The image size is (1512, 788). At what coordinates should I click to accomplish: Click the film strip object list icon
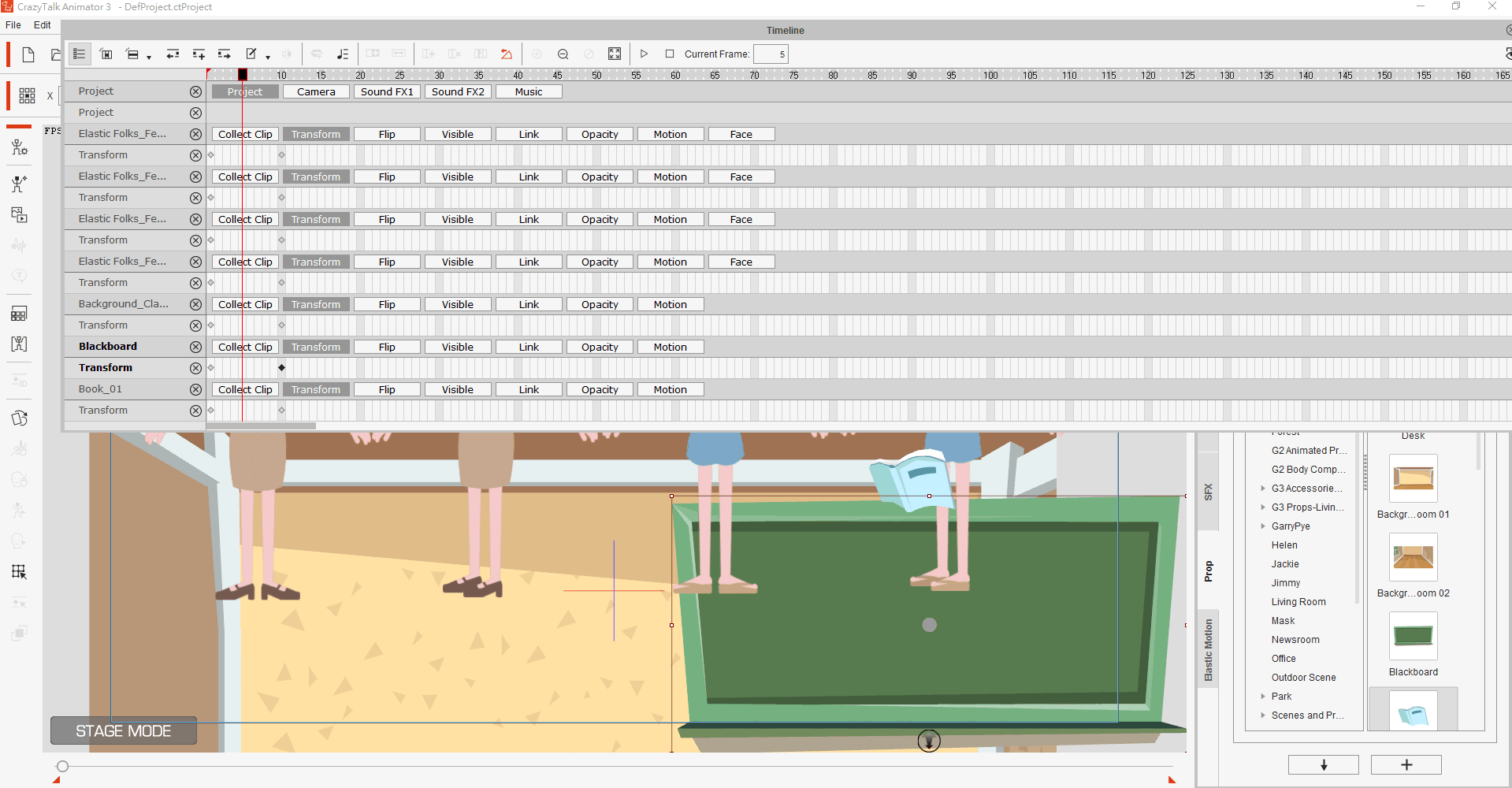(x=106, y=54)
